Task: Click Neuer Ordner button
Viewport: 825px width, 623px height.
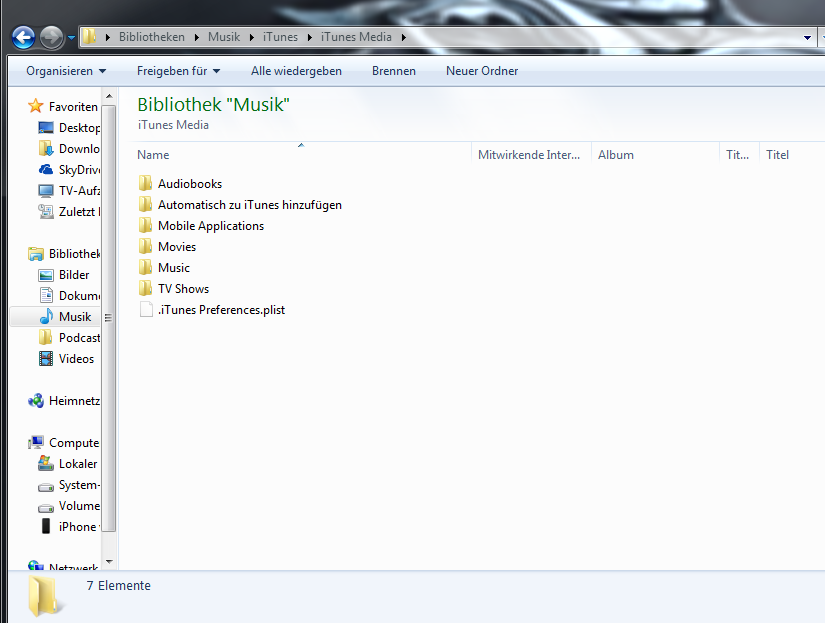Action: (482, 71)
